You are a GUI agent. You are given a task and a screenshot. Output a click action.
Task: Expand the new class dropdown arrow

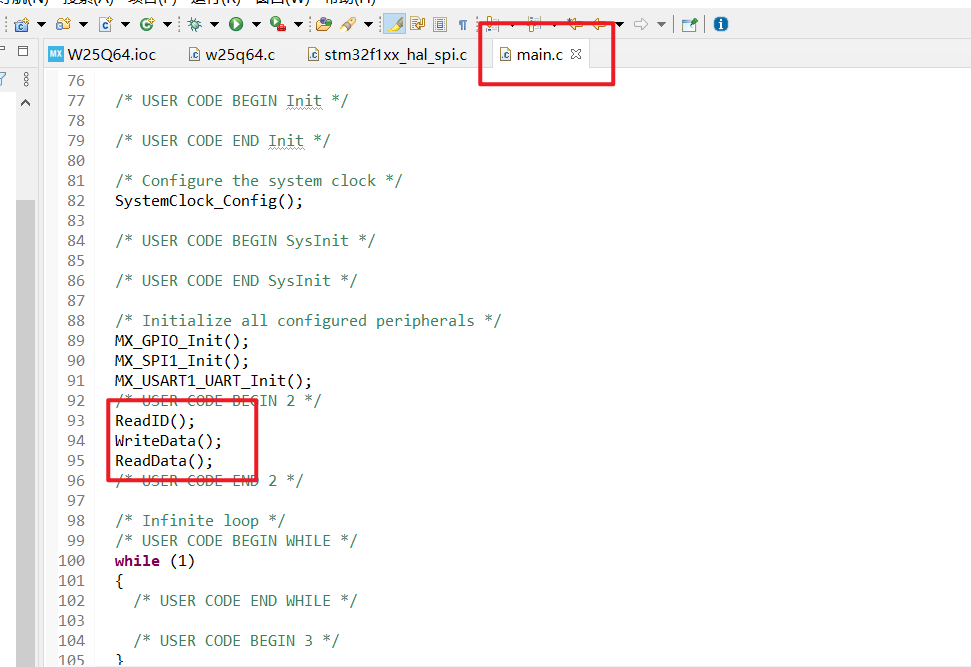tap(167, 25)
